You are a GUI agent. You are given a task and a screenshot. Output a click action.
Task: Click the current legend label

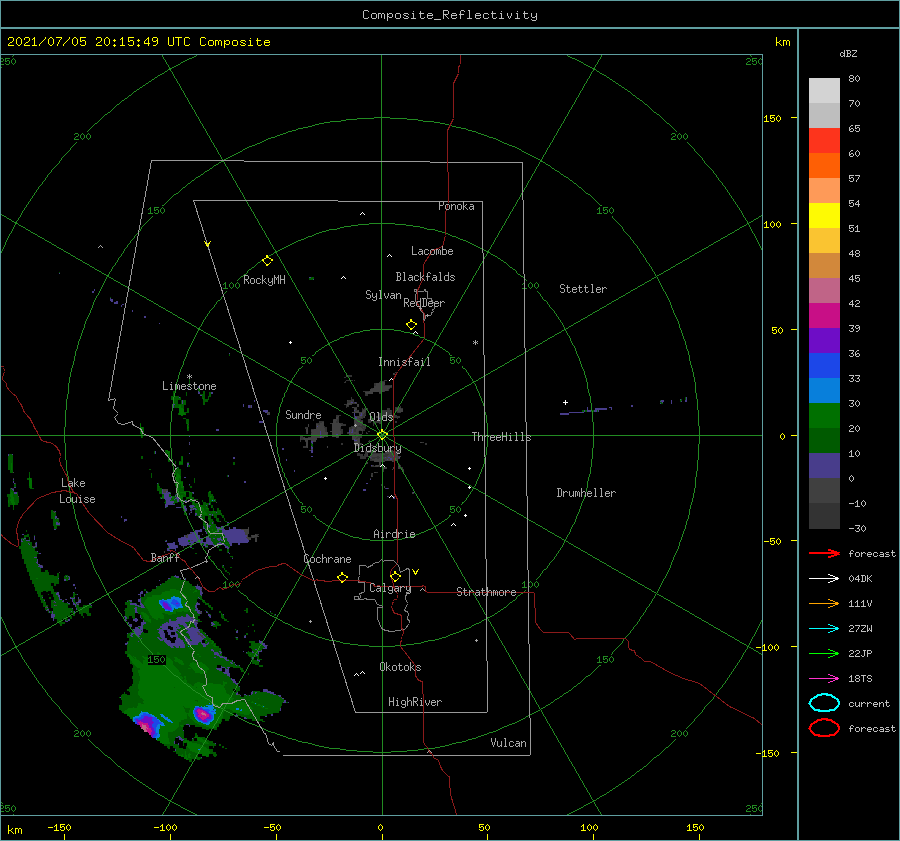pos(869,703)
